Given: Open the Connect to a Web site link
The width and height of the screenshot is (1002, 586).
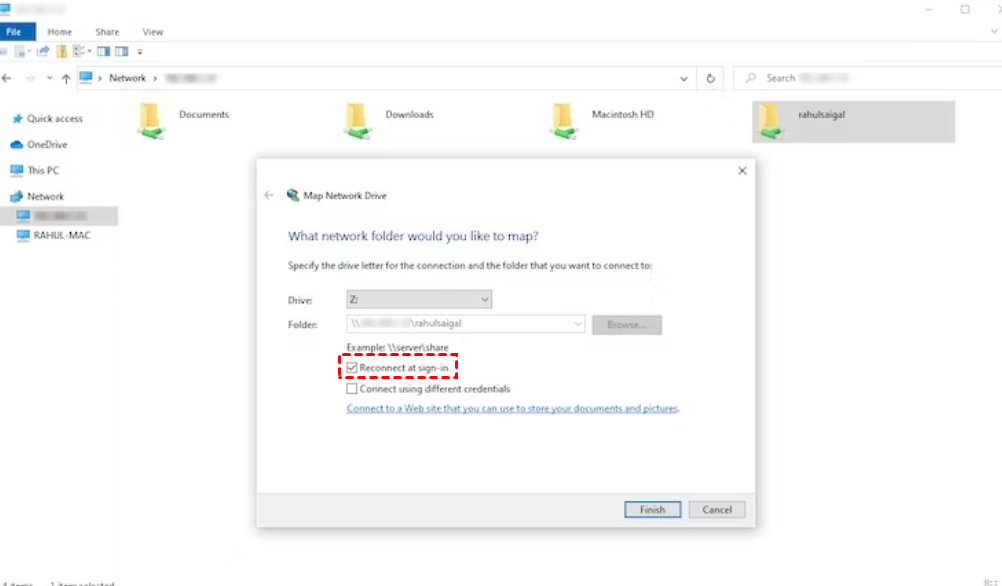Looking at the screenshot, I should (x=512, y=409).
